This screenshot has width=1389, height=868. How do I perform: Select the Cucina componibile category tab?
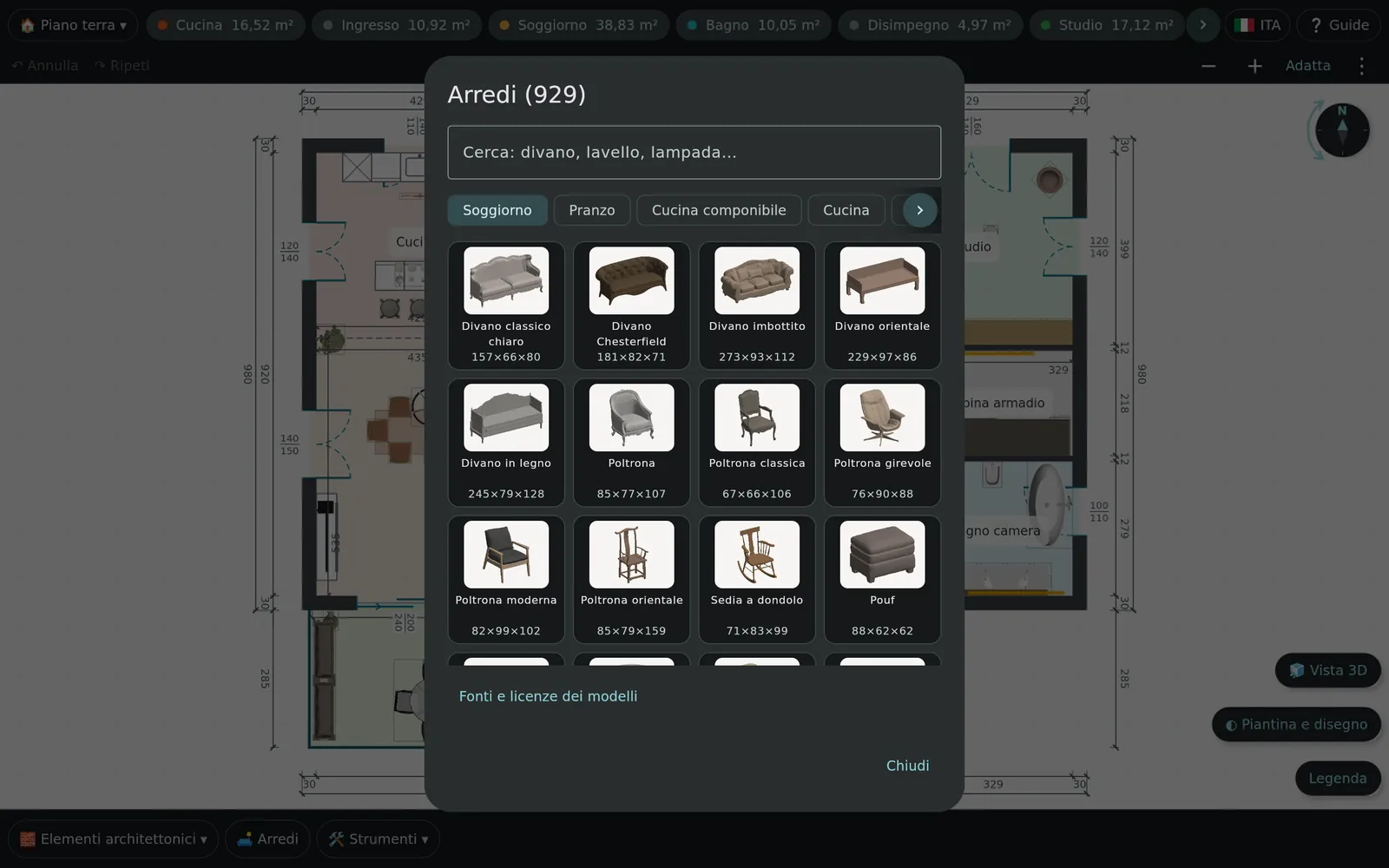click(x=719, y=210)
